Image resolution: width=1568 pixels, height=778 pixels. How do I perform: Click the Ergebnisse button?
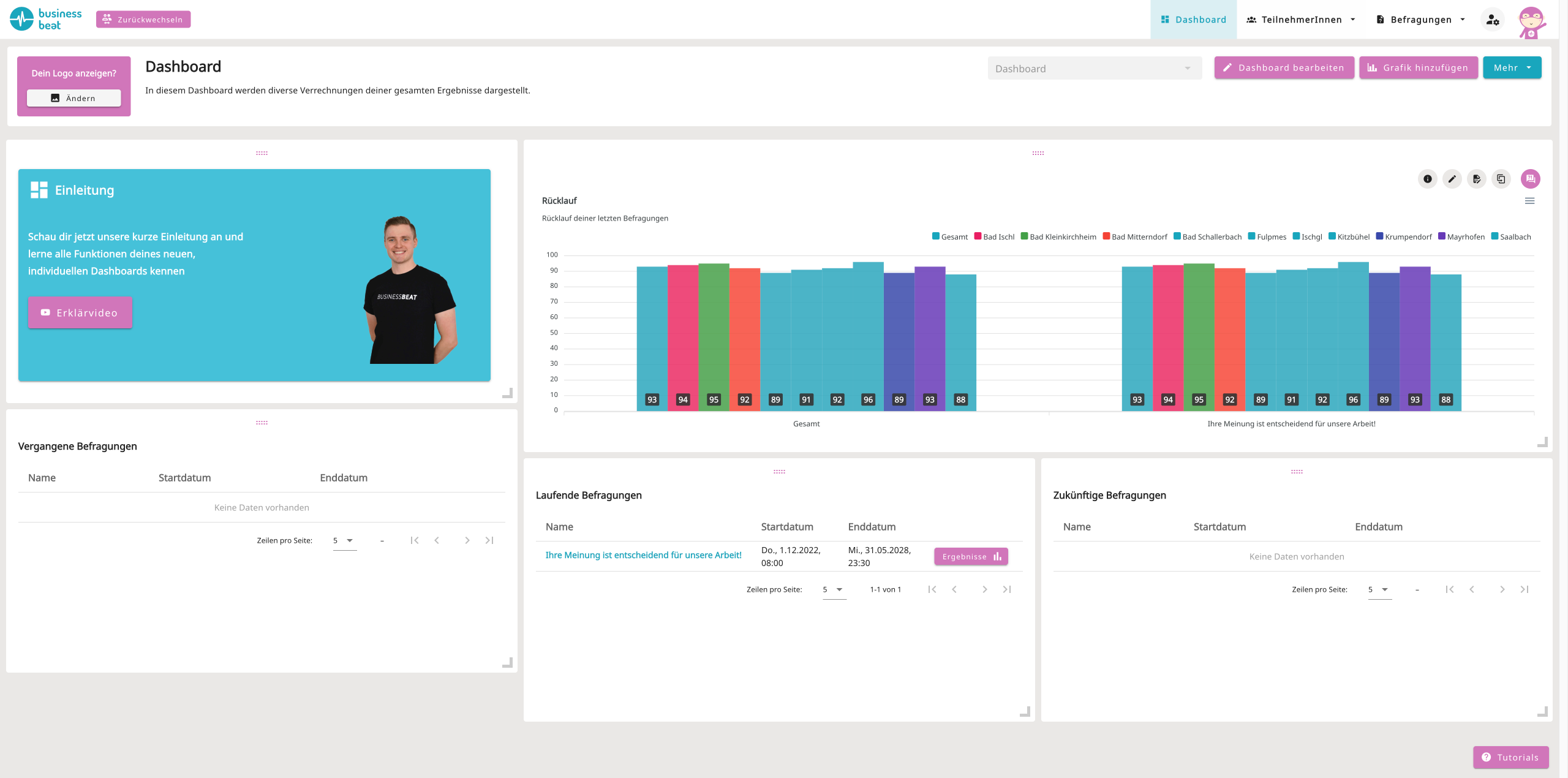point(971,556)
